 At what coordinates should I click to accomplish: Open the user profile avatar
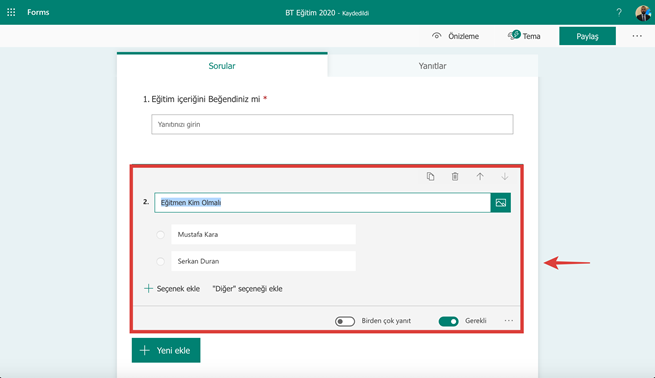pos(643,13)
